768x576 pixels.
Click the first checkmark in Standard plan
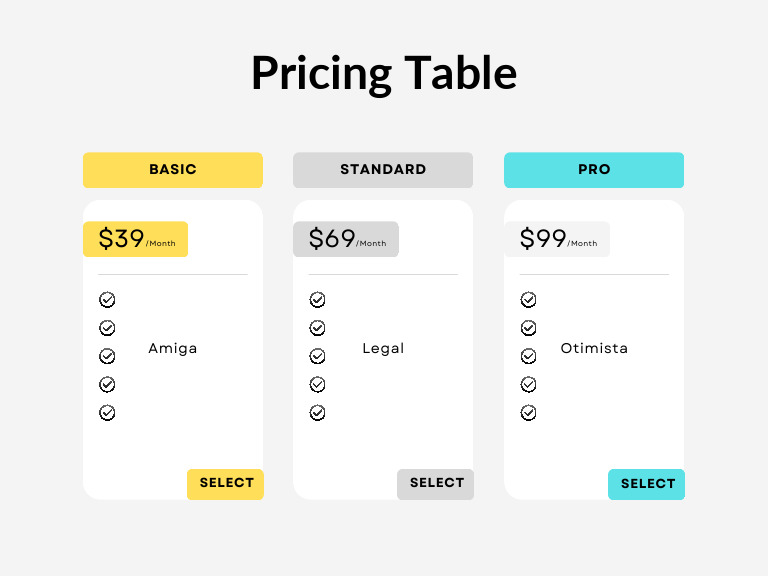point(317,300)
